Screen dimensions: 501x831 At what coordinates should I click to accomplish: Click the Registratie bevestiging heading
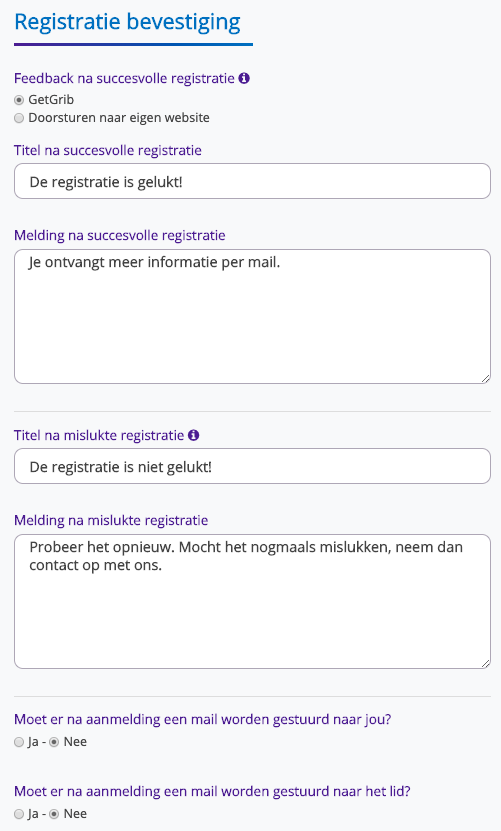pos(127,22)
